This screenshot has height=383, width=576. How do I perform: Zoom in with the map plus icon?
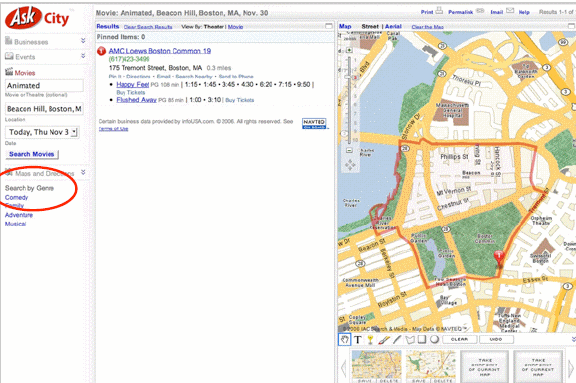point(349,50)
